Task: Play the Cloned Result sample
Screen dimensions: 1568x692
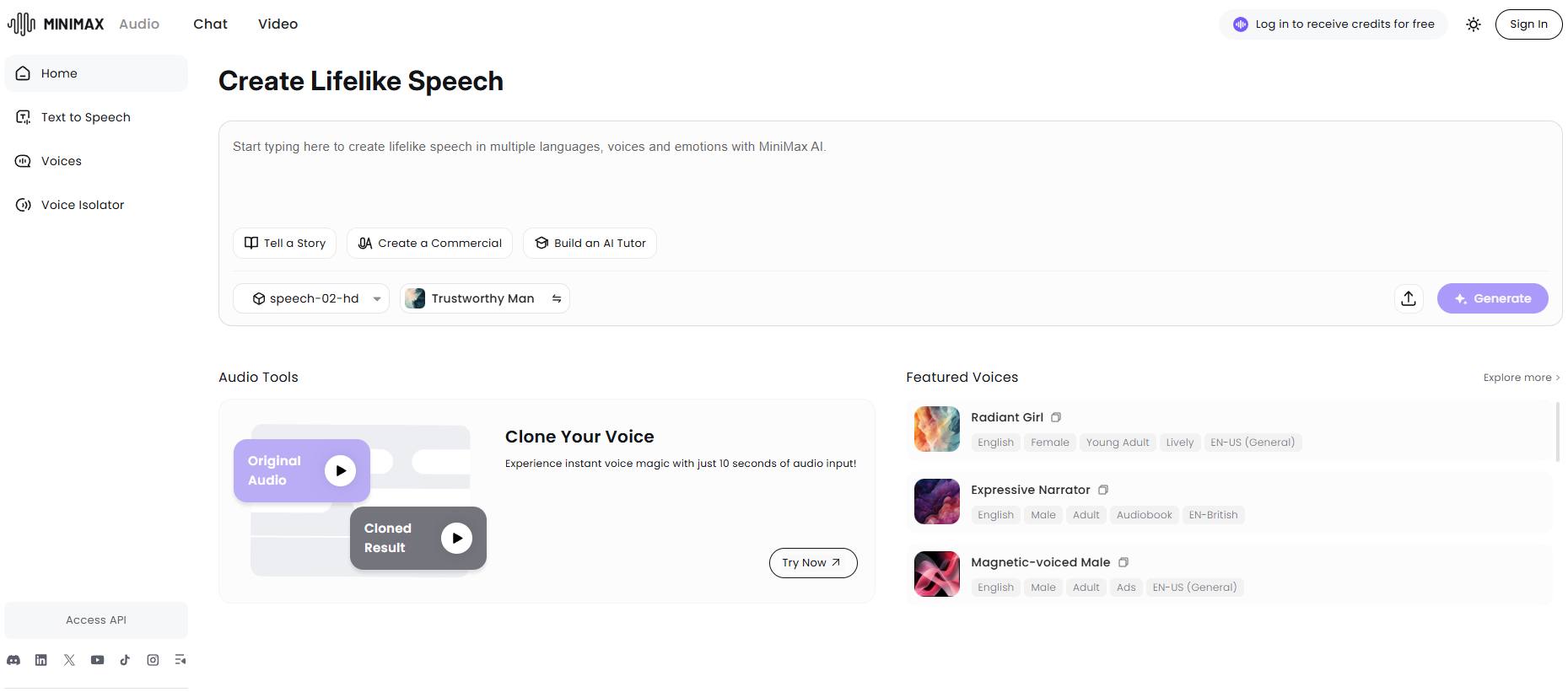Action: point(456,538)
